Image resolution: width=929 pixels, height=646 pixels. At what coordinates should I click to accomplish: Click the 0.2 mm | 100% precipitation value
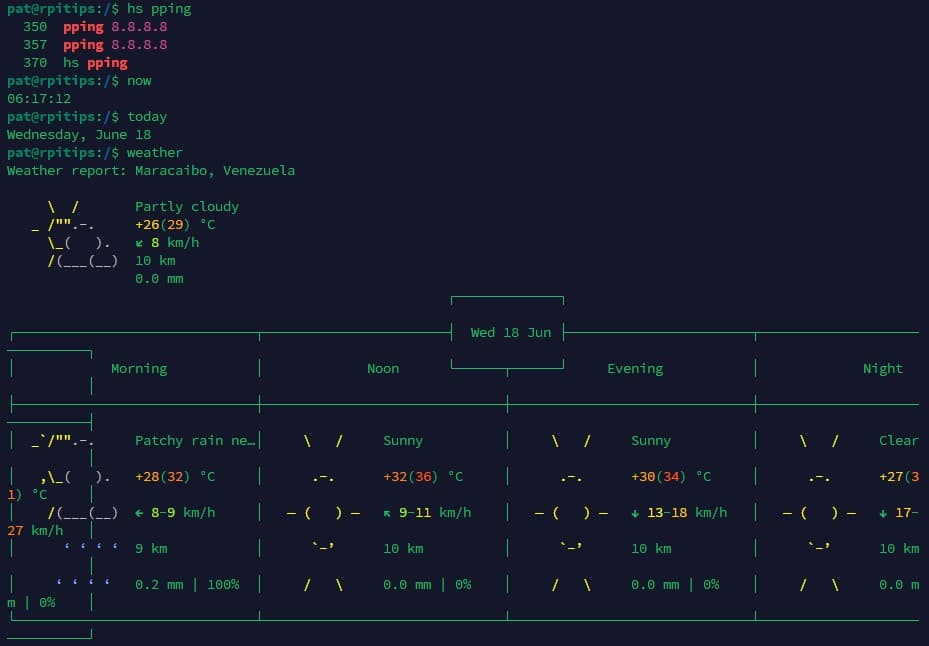[x=185, y=584]
